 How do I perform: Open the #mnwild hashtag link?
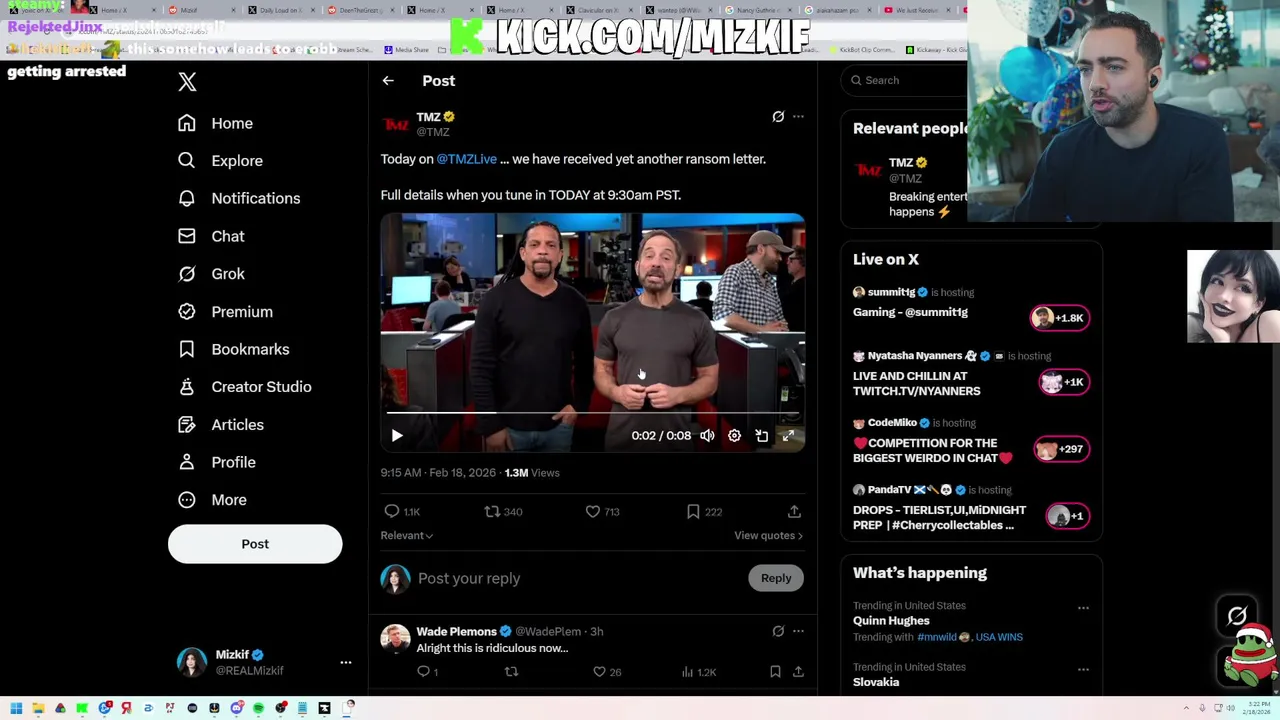[936, 637]
